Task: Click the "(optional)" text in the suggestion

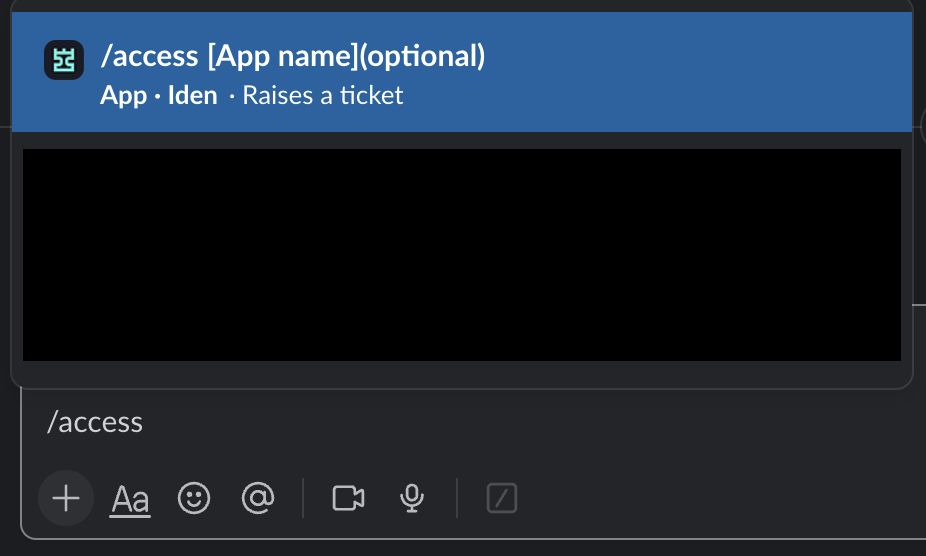Action: [421, 57]
